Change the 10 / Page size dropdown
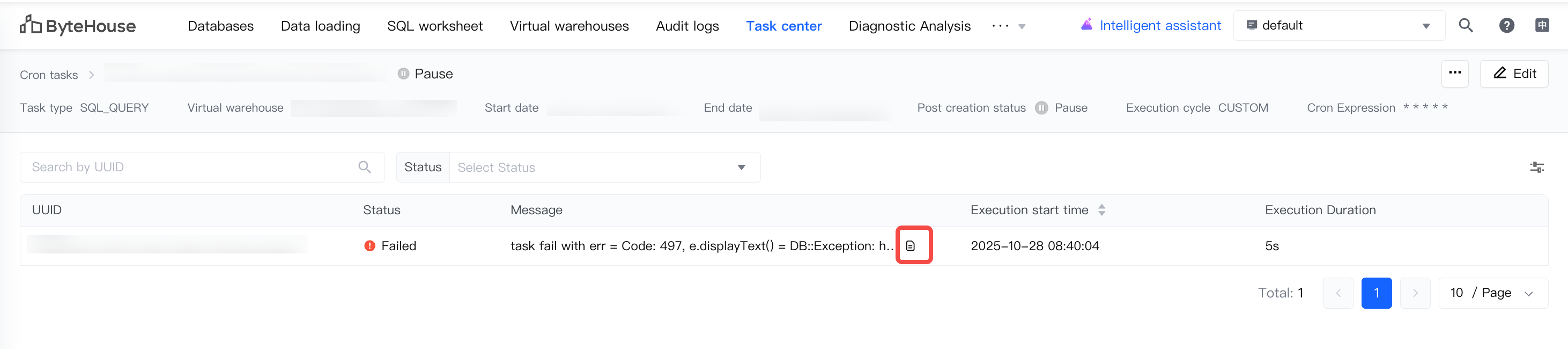 1492,293
